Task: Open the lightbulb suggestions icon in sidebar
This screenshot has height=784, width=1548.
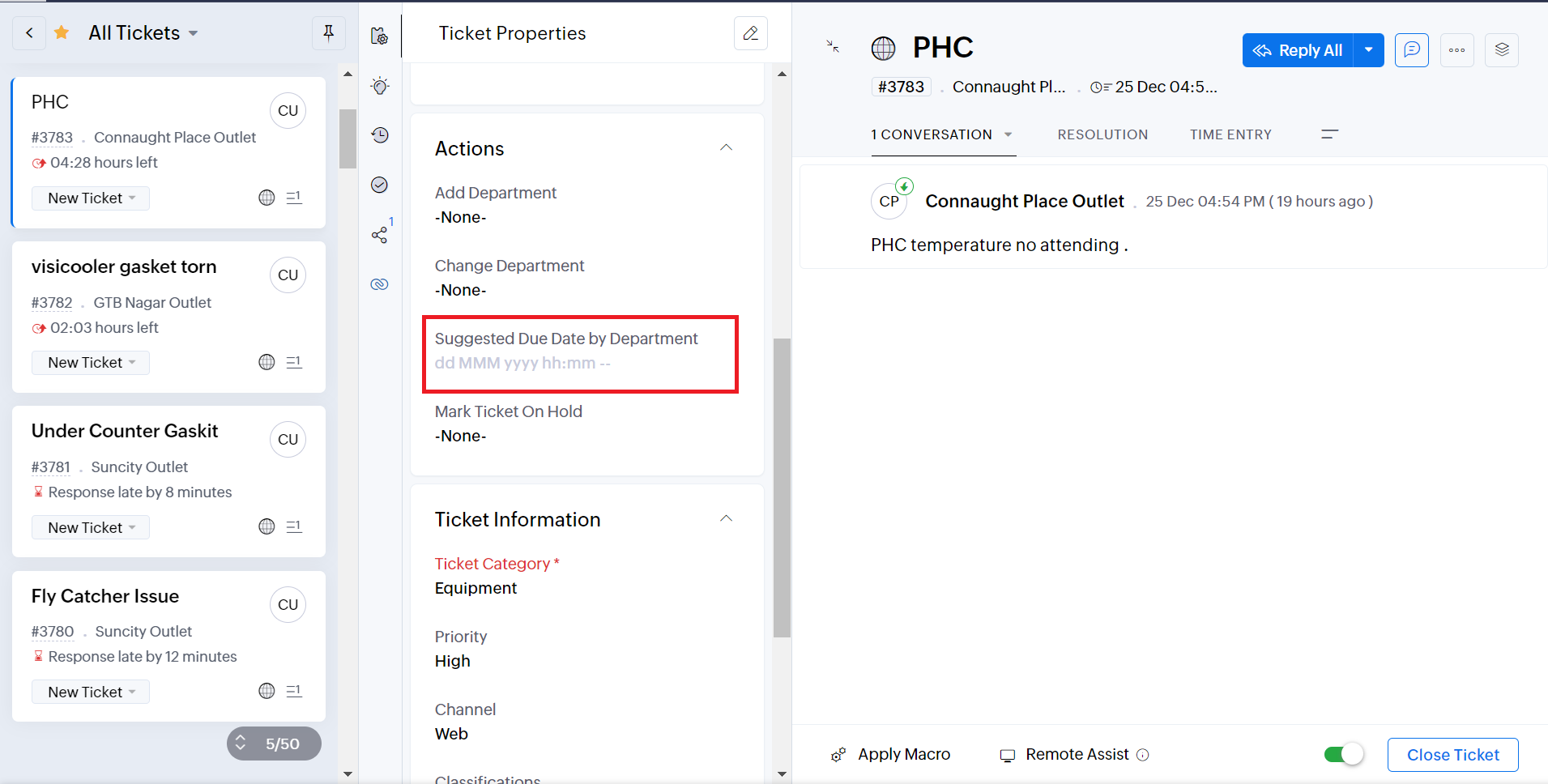Action: tap(380, 86)
